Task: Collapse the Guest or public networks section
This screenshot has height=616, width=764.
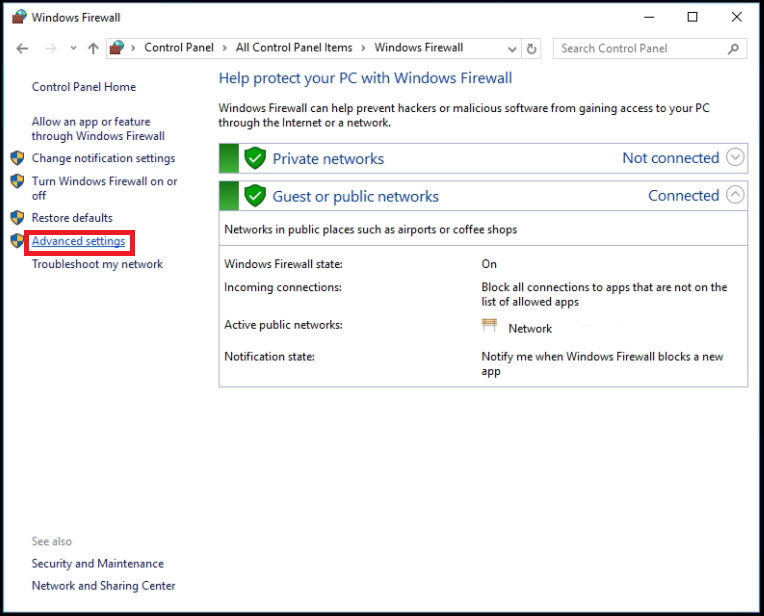Action: pos(736,195)
